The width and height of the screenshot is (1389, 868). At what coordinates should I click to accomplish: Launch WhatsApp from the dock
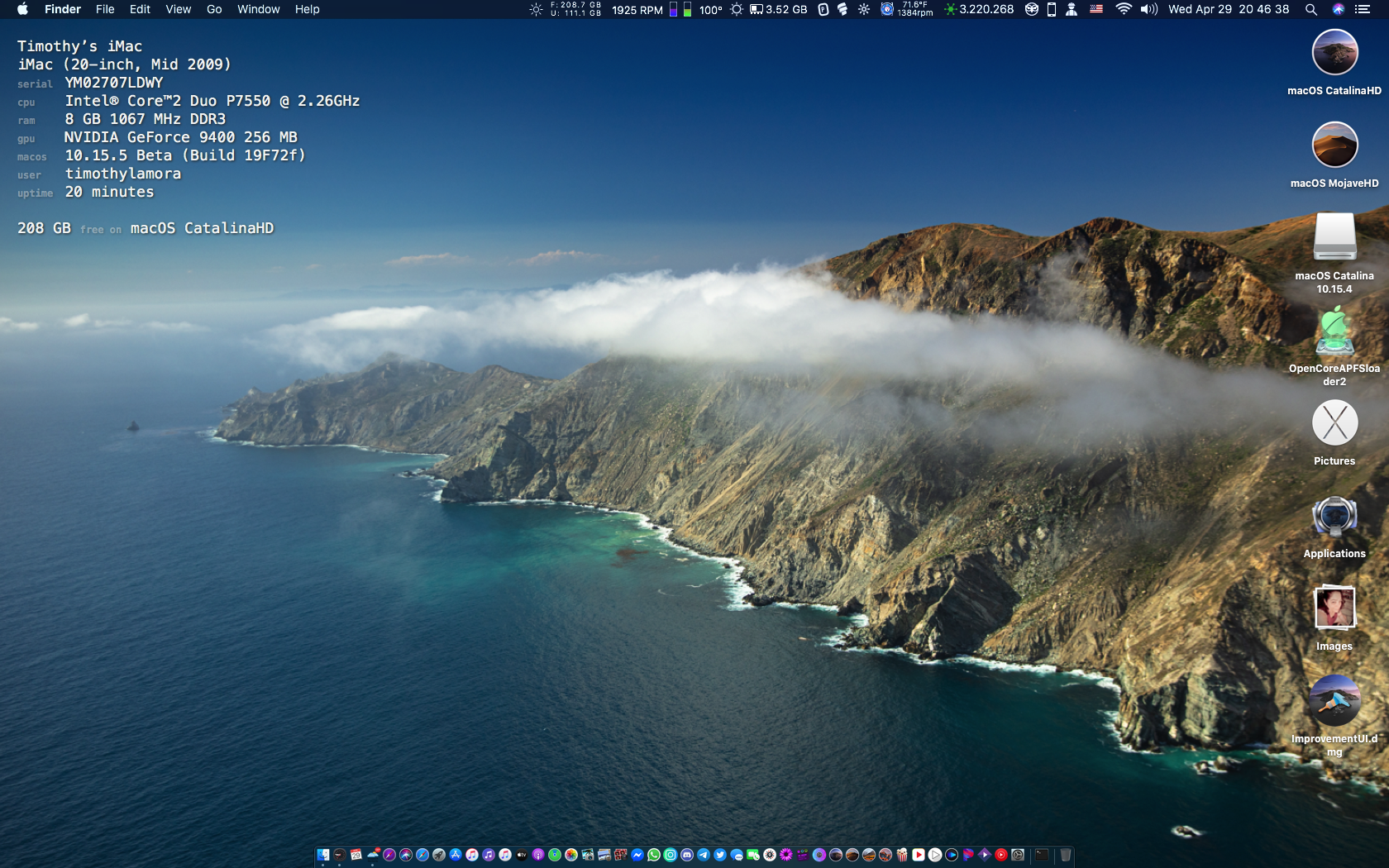tap(654, 855)
